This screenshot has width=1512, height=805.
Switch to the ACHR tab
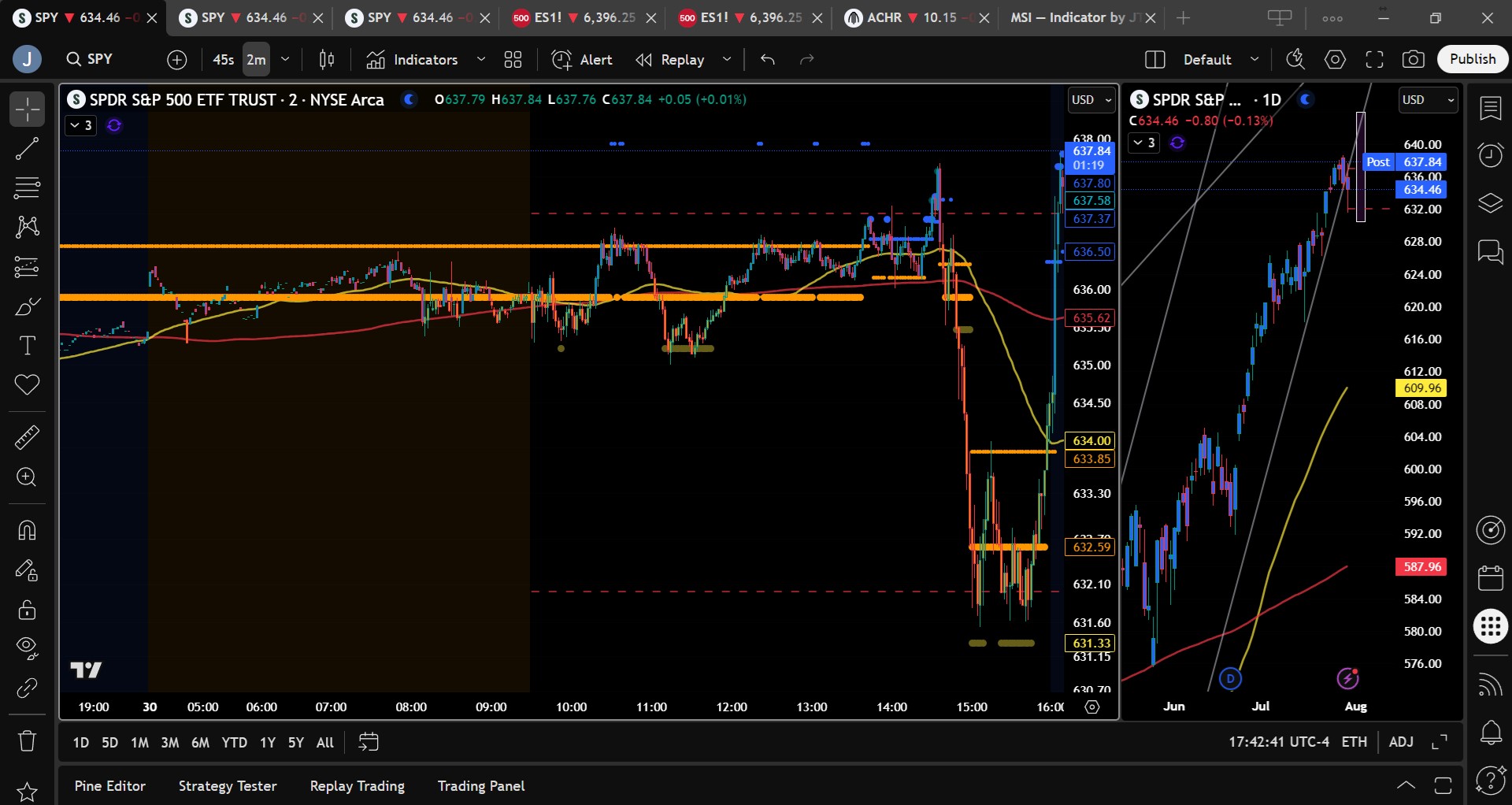[917, 17]
